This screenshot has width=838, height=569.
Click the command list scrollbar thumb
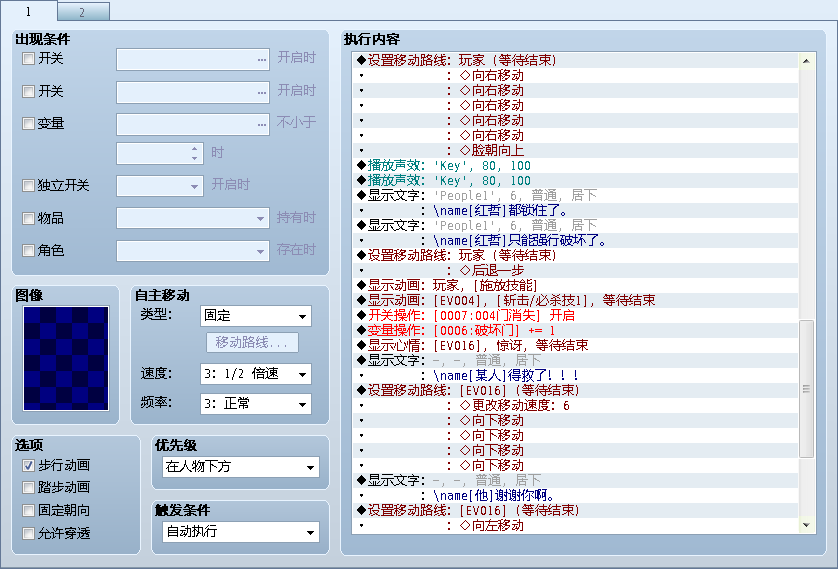tap(806, 389)
